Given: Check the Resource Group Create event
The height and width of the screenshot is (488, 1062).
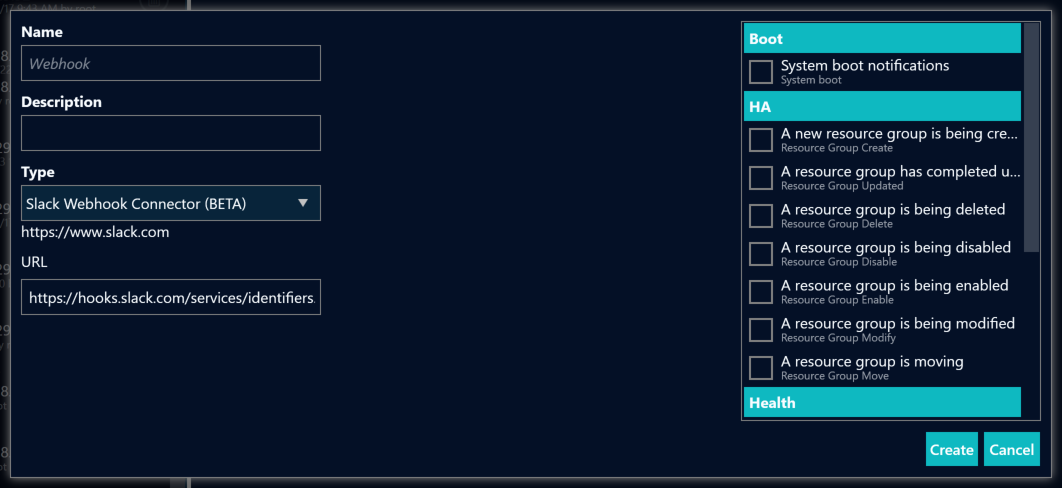Looking at the screenshot, I should pos(761,140).
